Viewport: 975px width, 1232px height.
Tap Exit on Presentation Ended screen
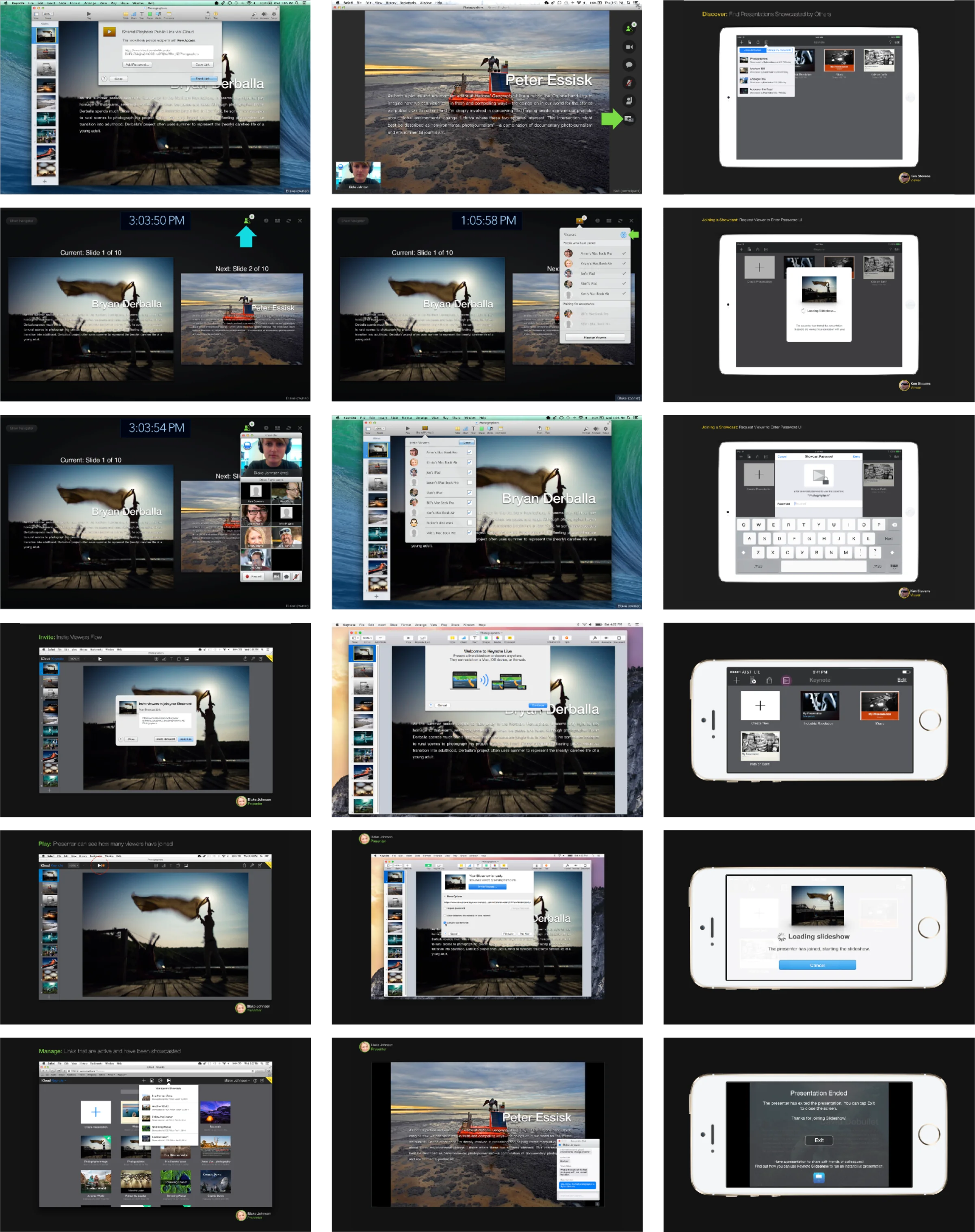819,1140
